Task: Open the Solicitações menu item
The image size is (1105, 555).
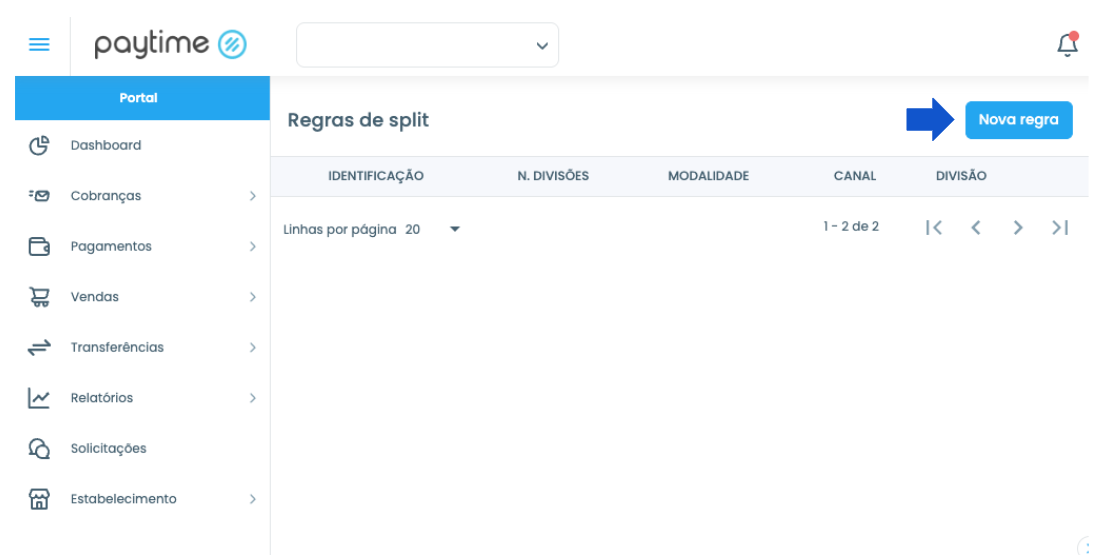Action: click(142, 449)
